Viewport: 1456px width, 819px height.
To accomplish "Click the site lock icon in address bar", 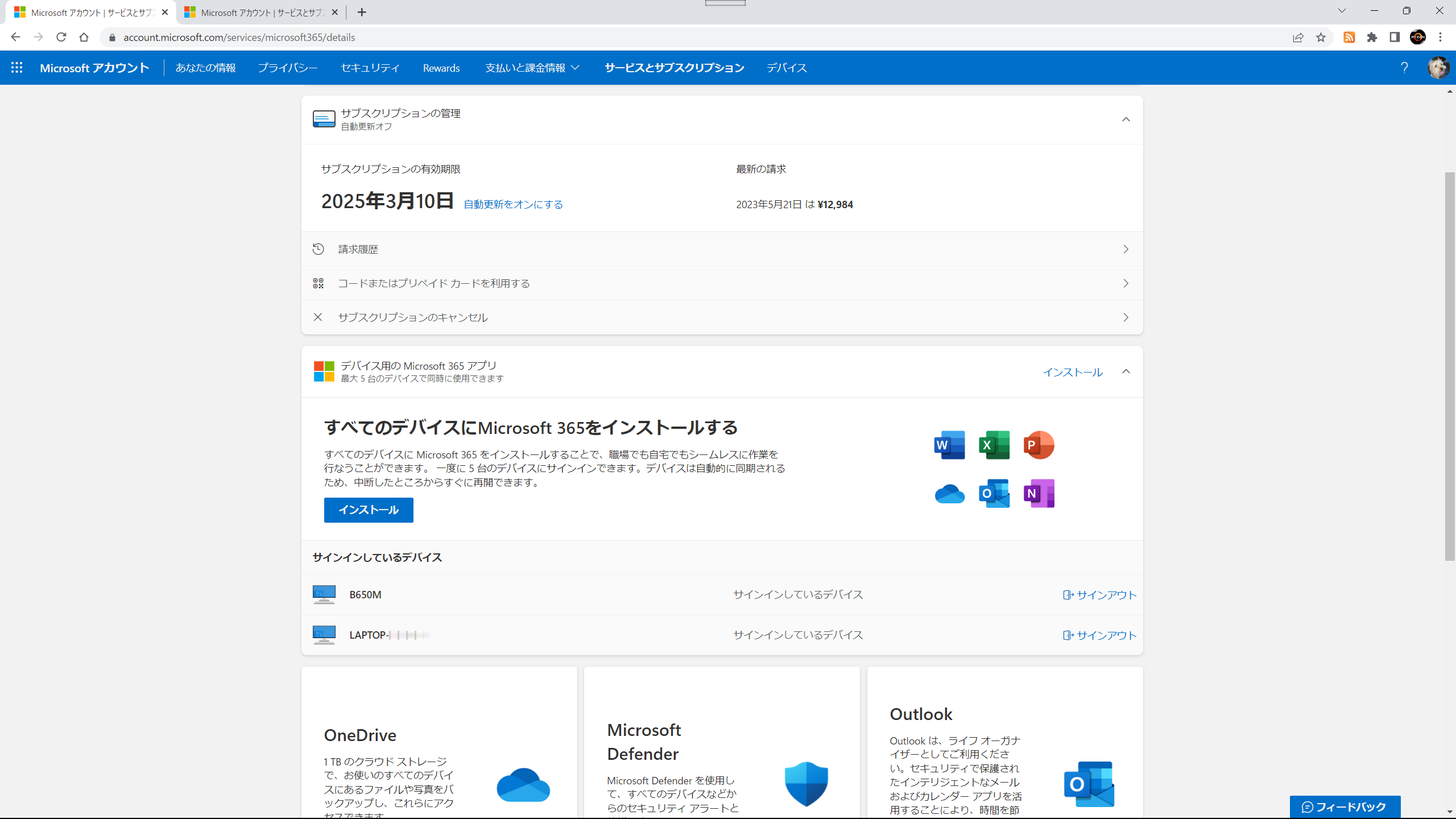I will click(x=112, y=38).
